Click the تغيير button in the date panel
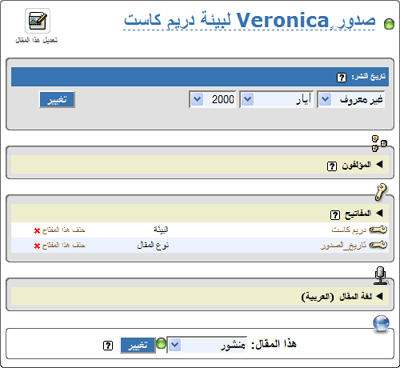 coord(57,100)
